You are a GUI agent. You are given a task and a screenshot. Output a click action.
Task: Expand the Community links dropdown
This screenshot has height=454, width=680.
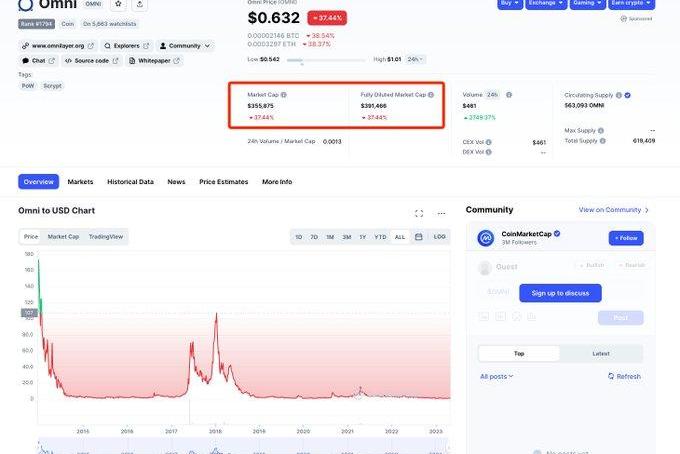tap(185, 46)
